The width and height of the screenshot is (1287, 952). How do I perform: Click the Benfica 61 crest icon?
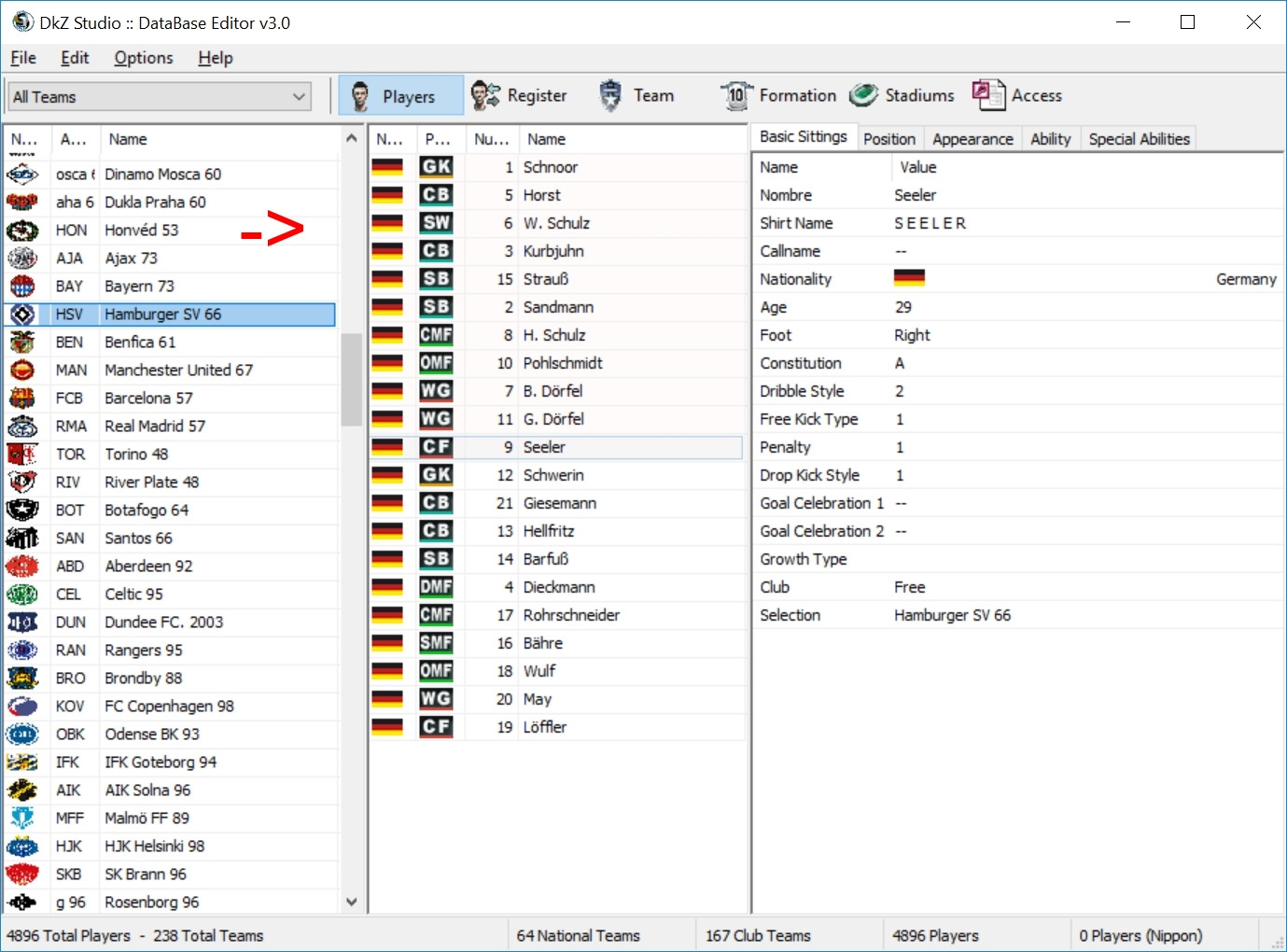tap(22, 343)
